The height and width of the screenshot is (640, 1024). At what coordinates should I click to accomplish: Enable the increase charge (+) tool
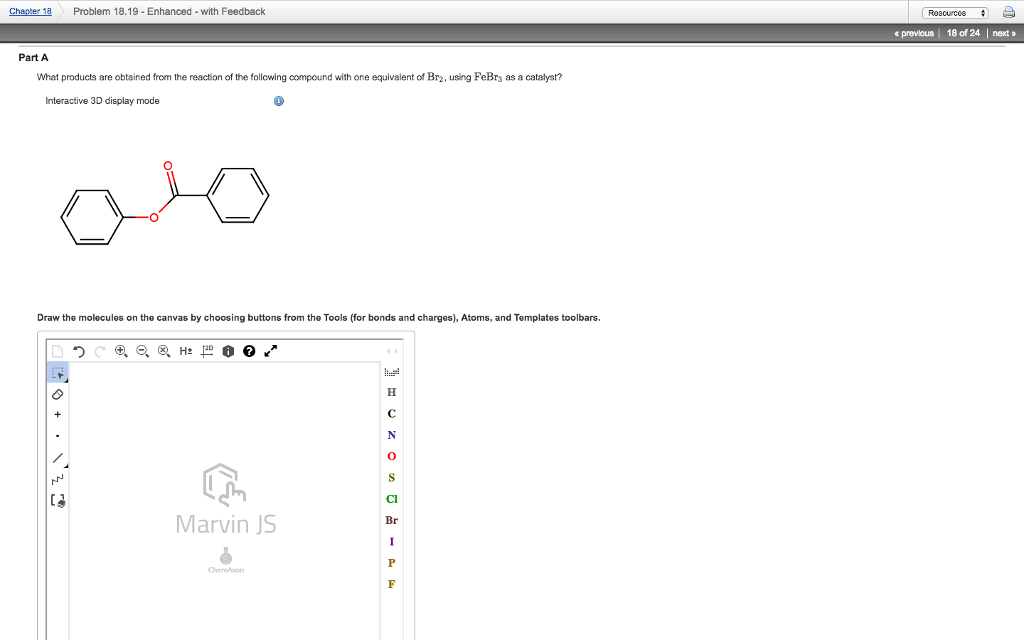58,414
